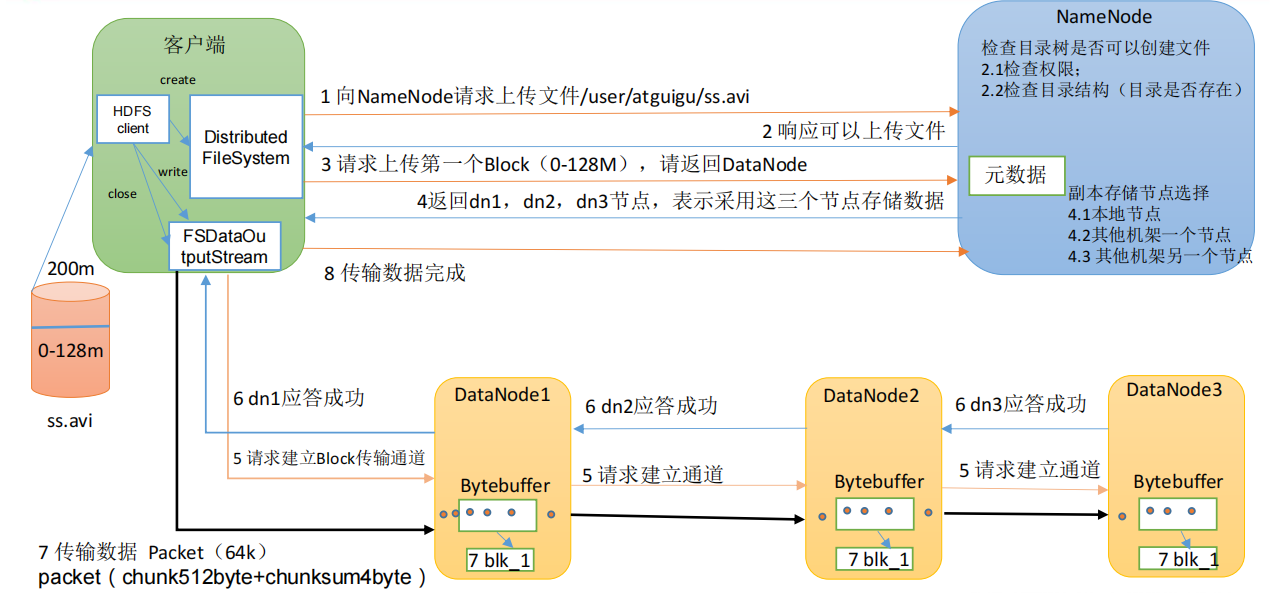The width and height of the screenshot is (1278, 593).
Task: Click 请求建立通道 label between DataNode2 and DataNode3
Action: coord(1030,469)
